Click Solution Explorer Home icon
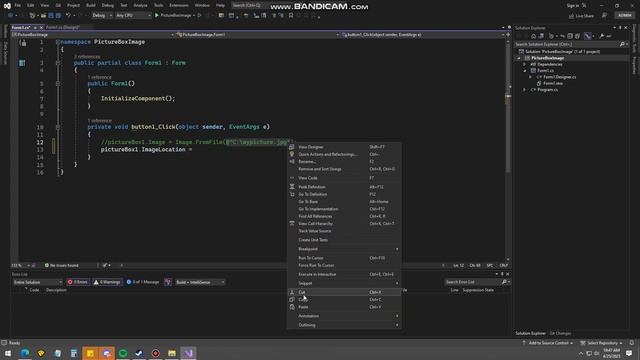The height and width of the screenshot is (360, 640). [533, 36]
